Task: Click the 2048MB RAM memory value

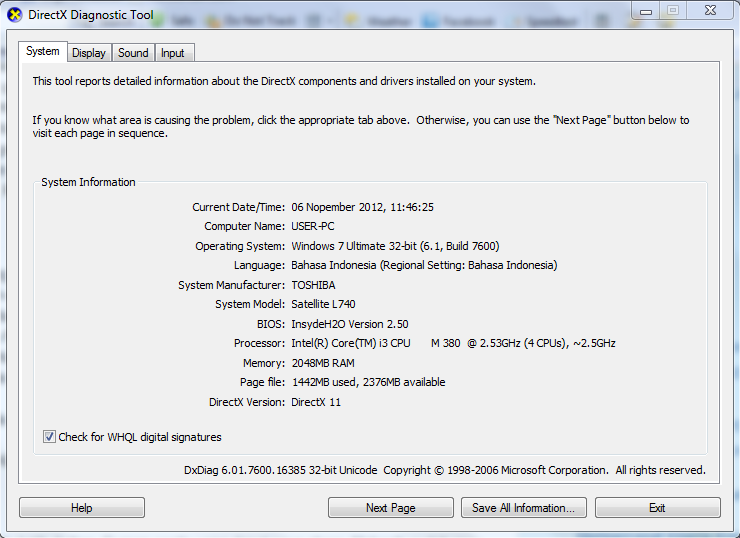Action: click(x=323, y=363)
